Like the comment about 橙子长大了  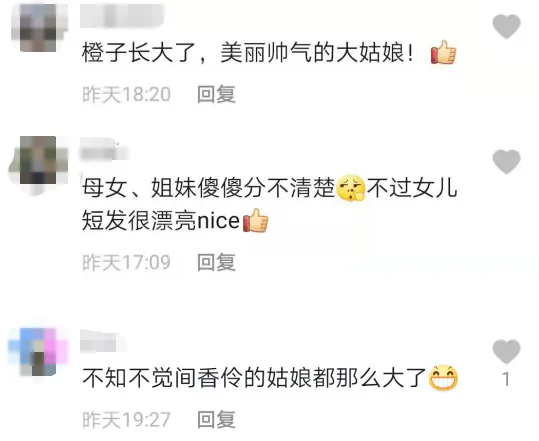[506, 26]
